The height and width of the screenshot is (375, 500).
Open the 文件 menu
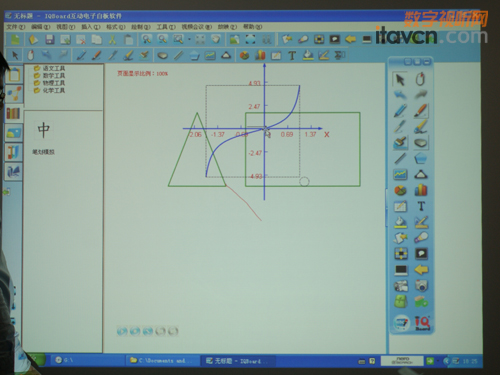click(x=15, y=27)
